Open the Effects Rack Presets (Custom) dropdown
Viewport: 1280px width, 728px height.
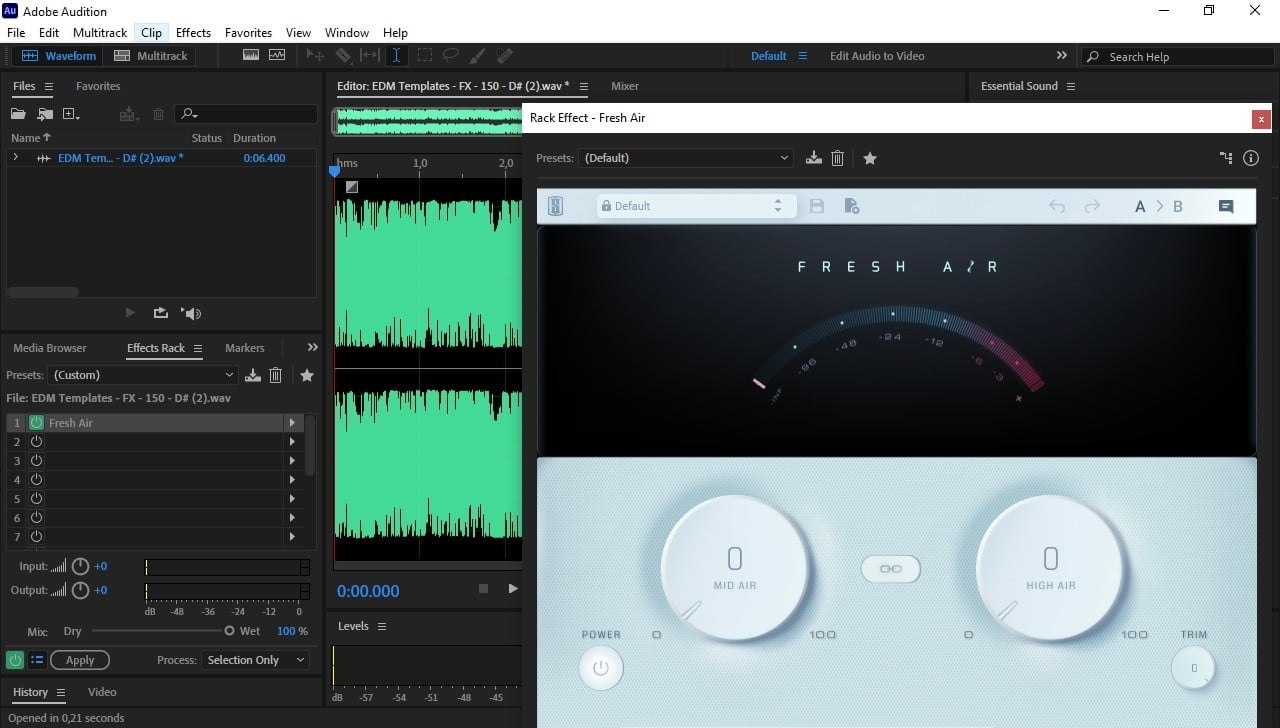[x=143, y=375]
